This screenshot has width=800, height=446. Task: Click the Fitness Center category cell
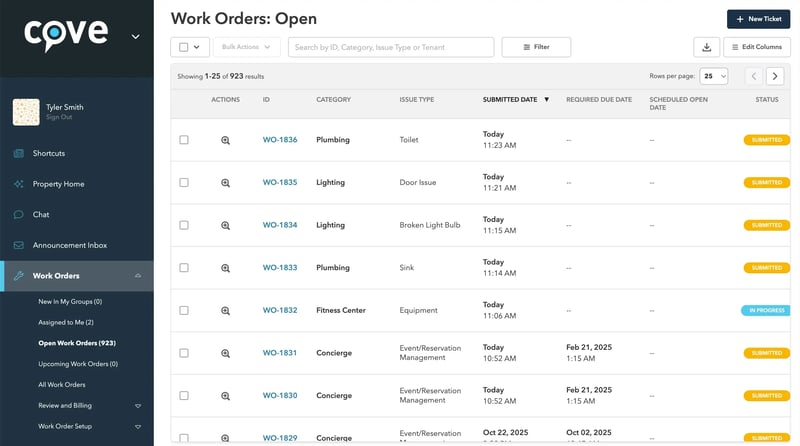[x=341, y=310]
